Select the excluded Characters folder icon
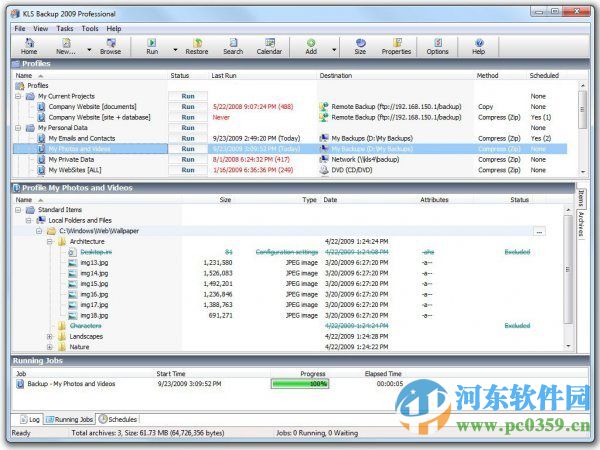 [62, 326]
